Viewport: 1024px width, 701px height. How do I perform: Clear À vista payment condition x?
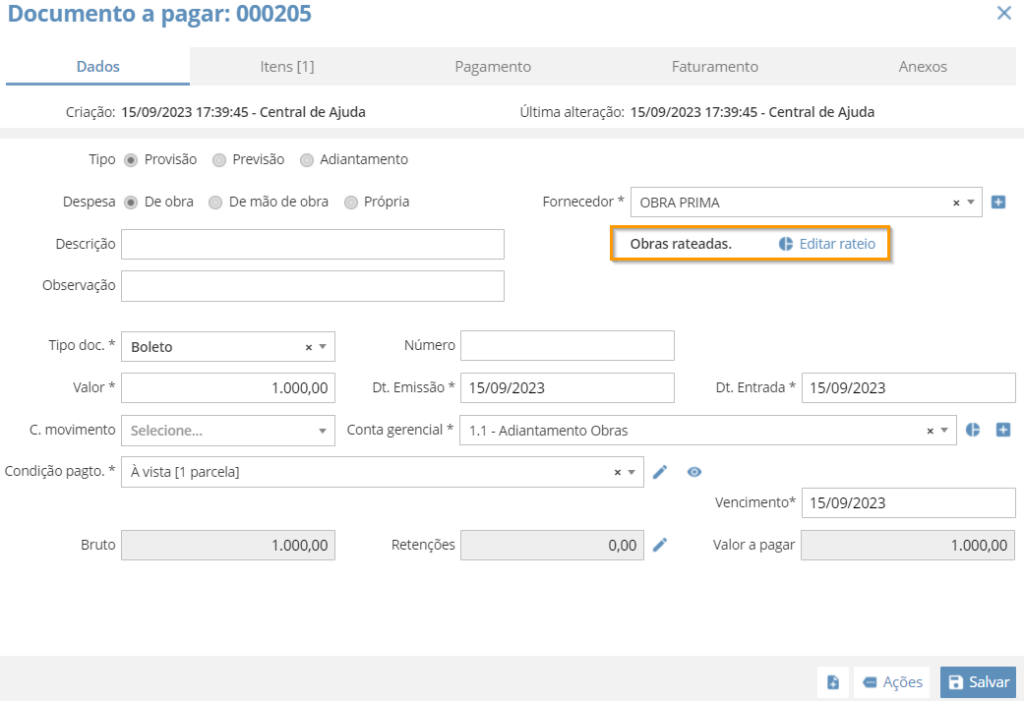click(617, 472)
